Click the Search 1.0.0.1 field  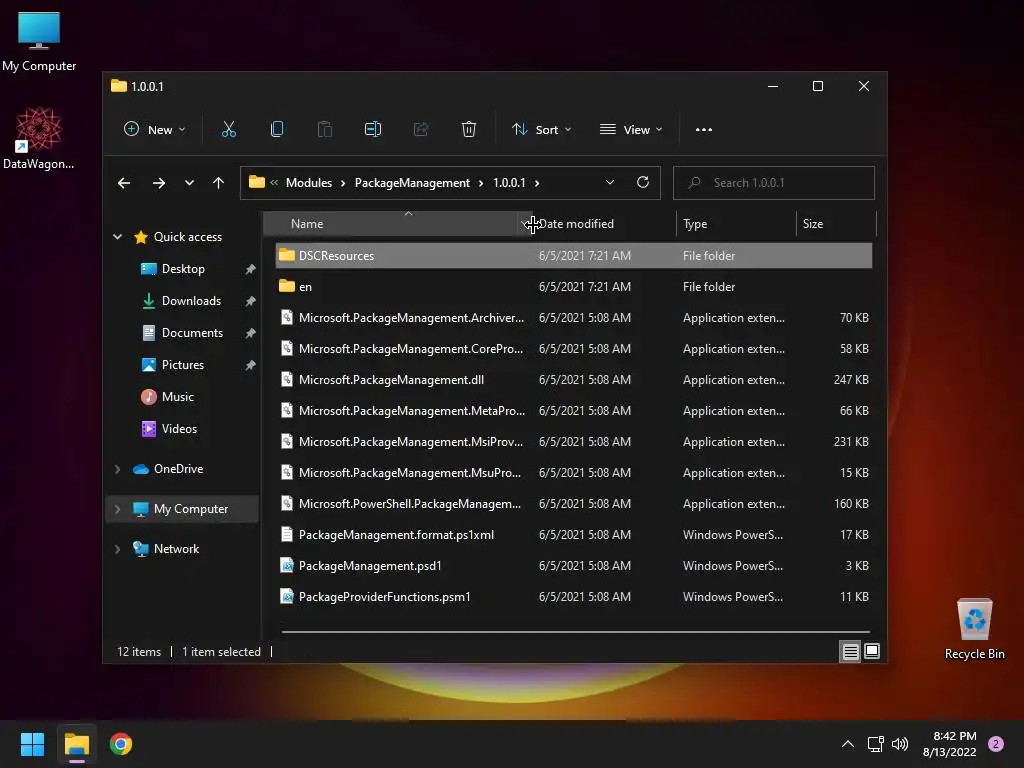(774, 183)
